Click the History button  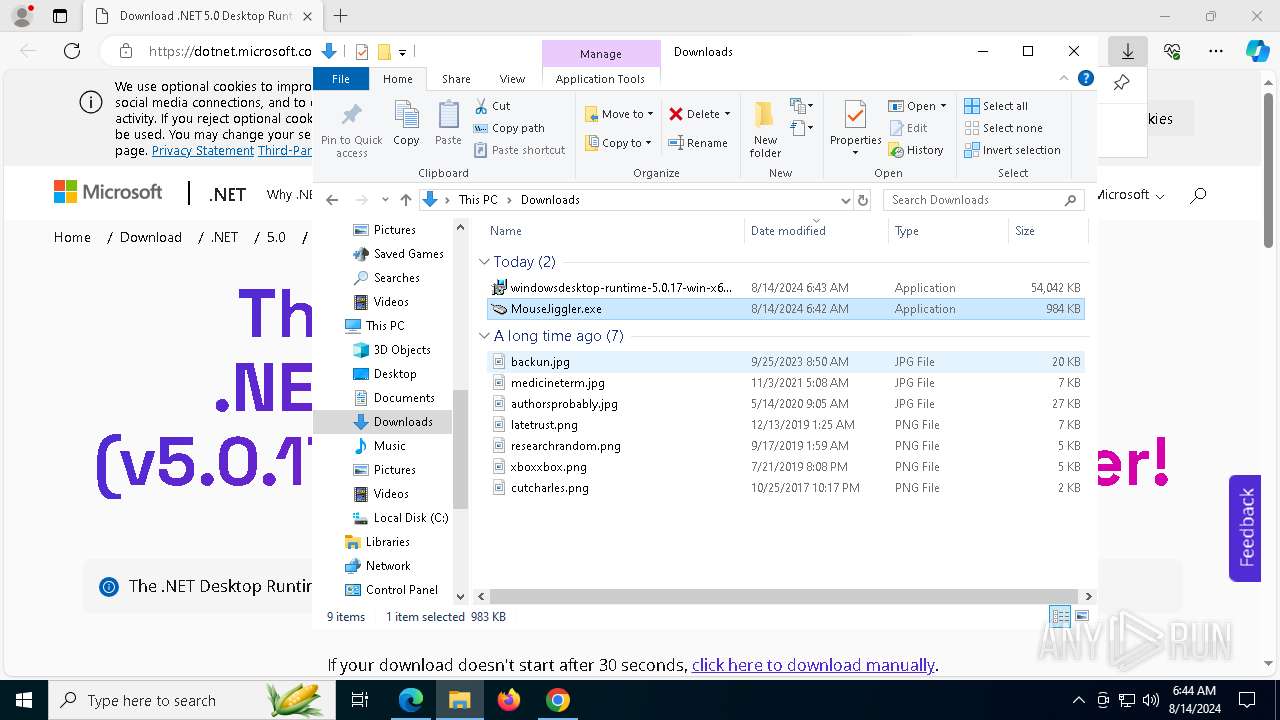click(916, 150)
